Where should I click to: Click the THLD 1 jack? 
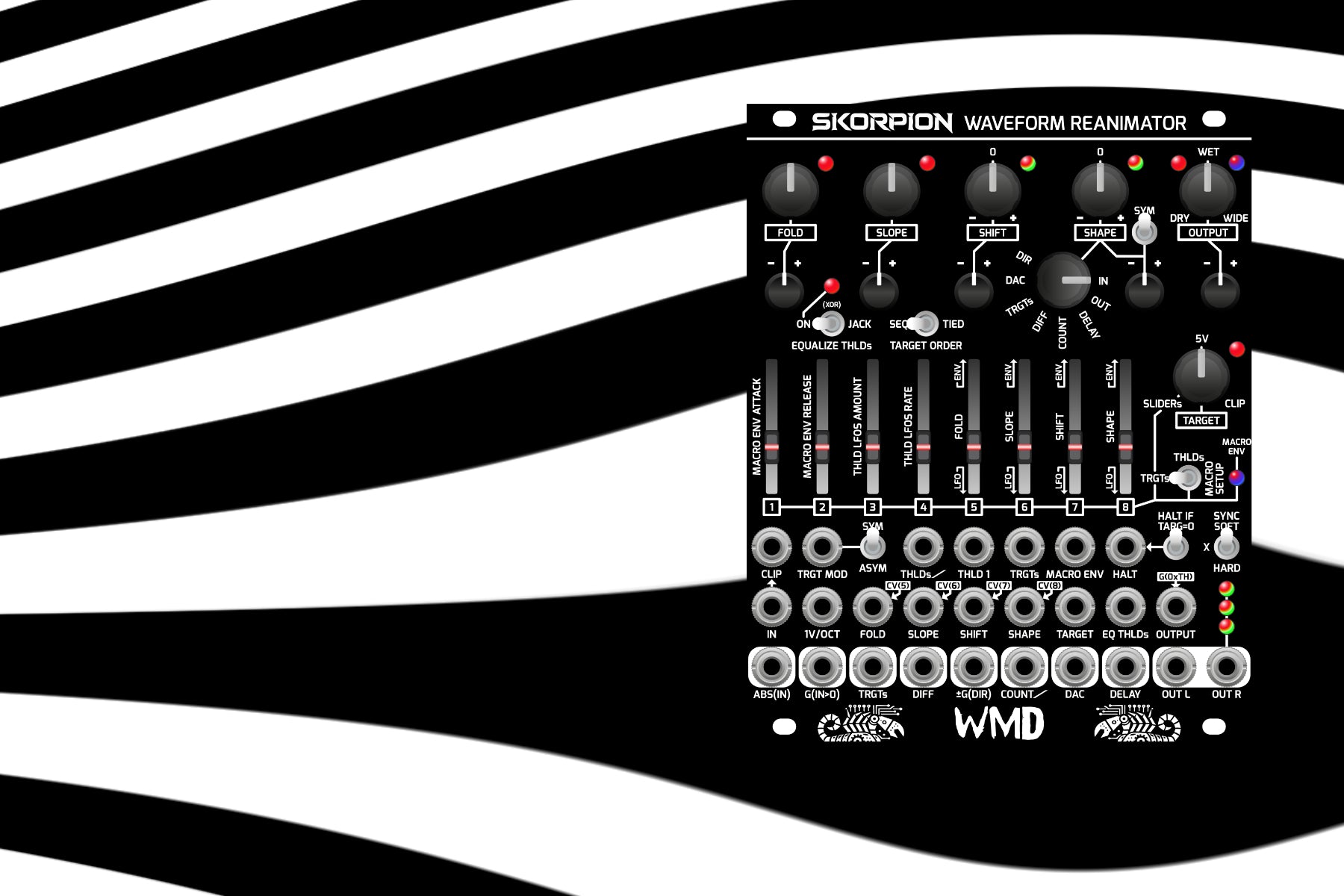pyautogui.click(x=974, y=547)
